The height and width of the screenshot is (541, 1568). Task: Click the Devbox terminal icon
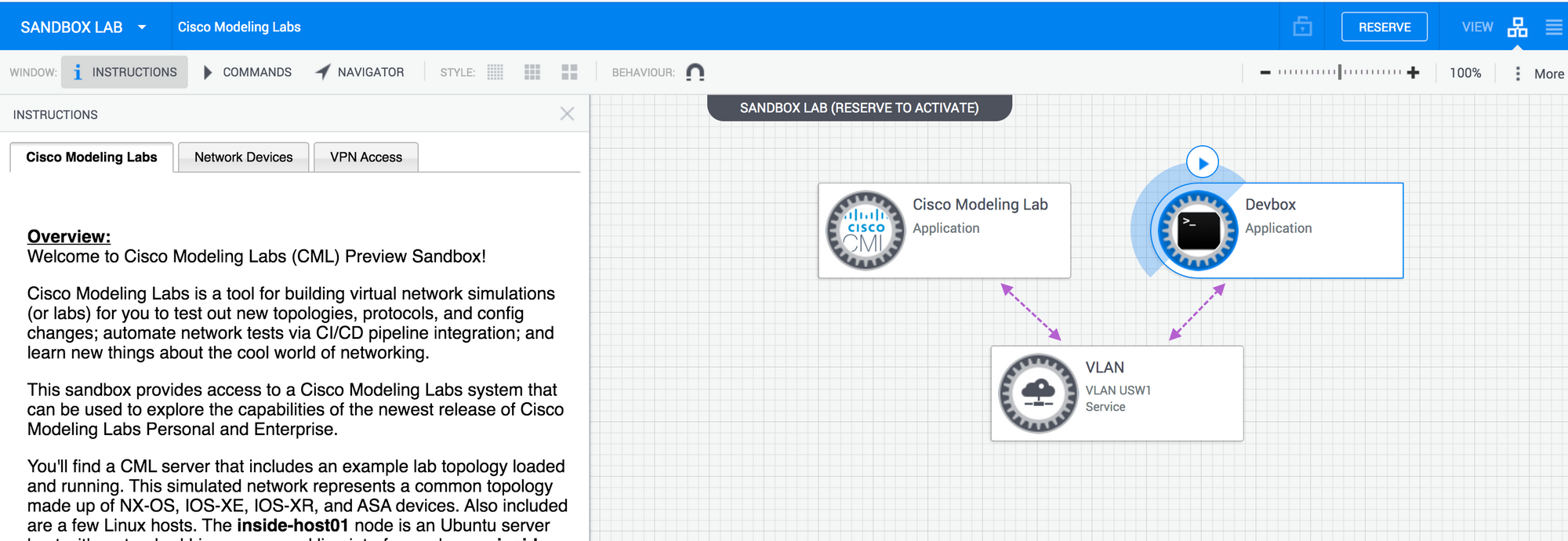[x=1198, y=231]
